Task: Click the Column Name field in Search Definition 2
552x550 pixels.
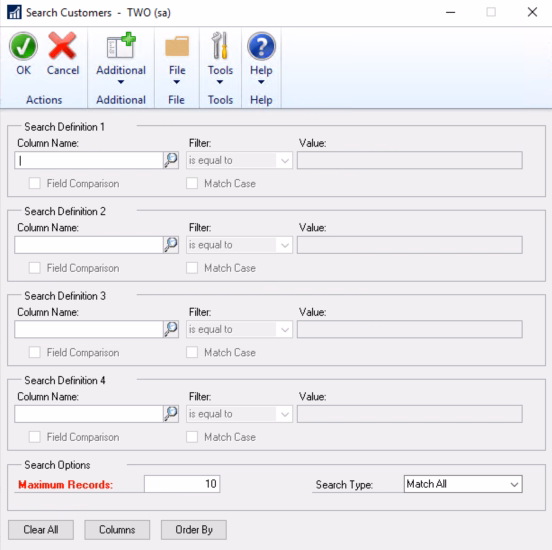Action: click(89, 245)
